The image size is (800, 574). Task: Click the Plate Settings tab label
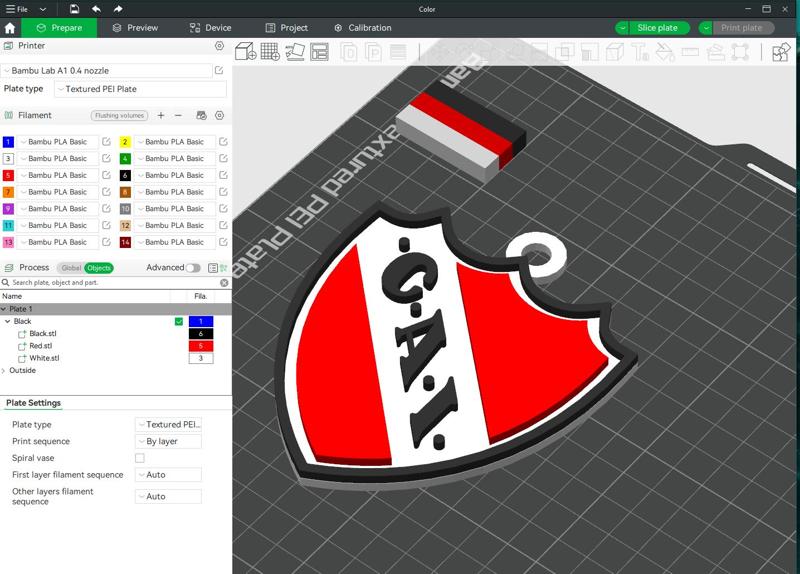click(x=33, y=403)
